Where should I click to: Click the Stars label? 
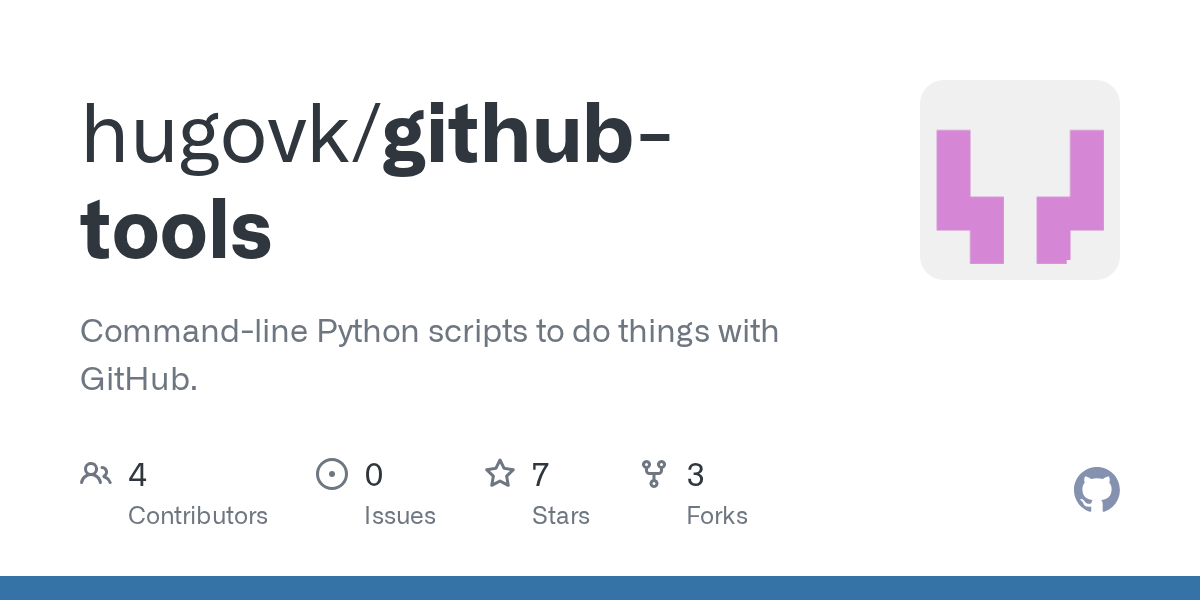(561, 516)
